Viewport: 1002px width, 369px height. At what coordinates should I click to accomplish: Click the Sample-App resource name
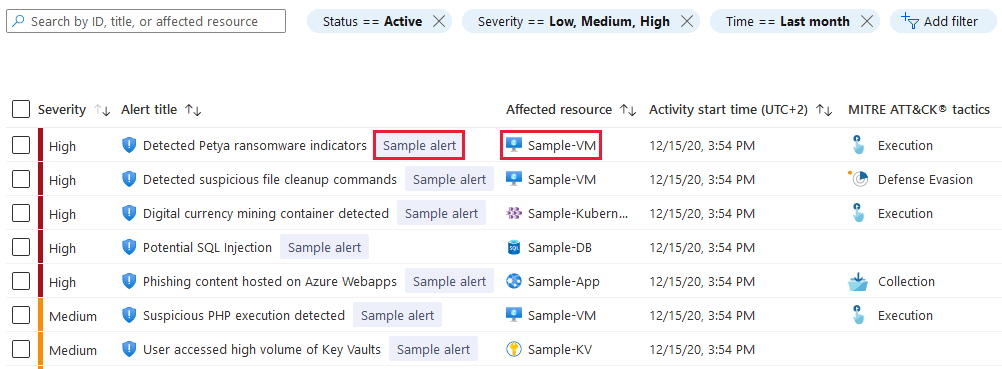point(564,281)
